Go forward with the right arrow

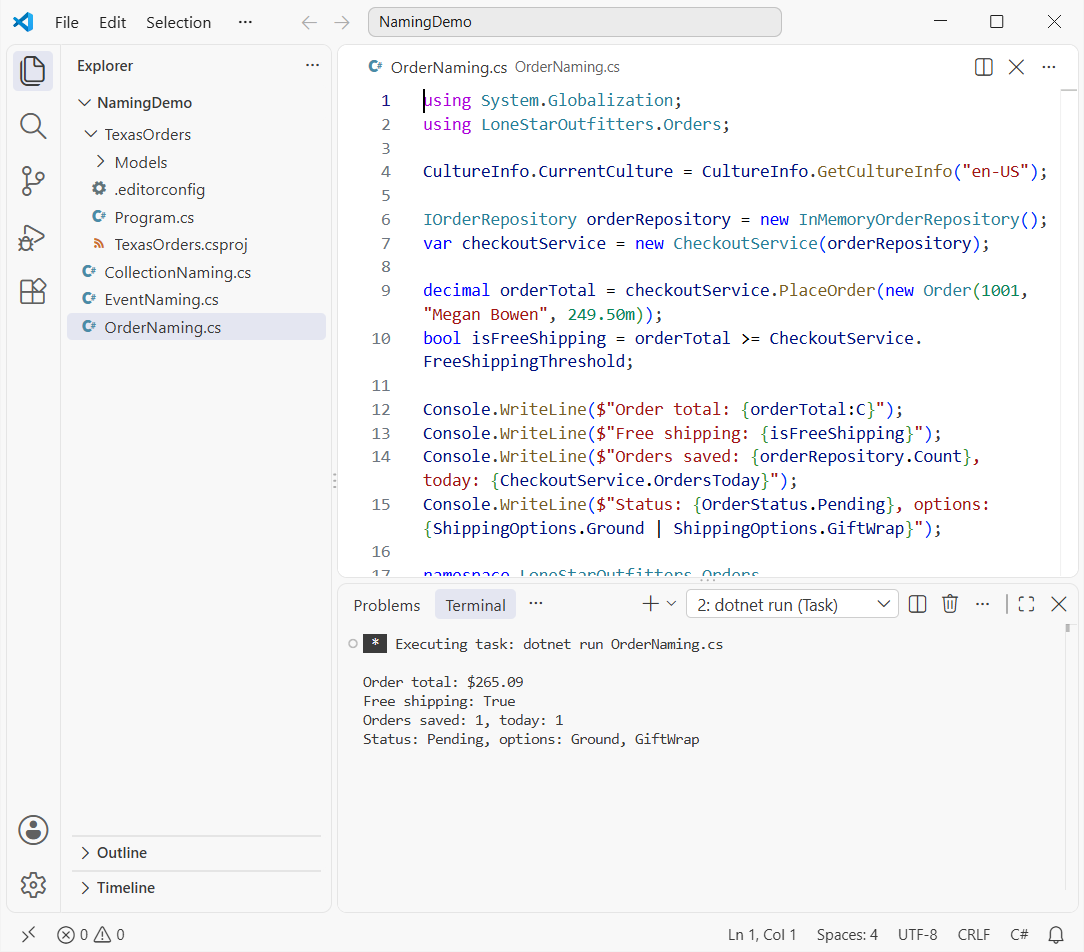click(x=342, y=22)
